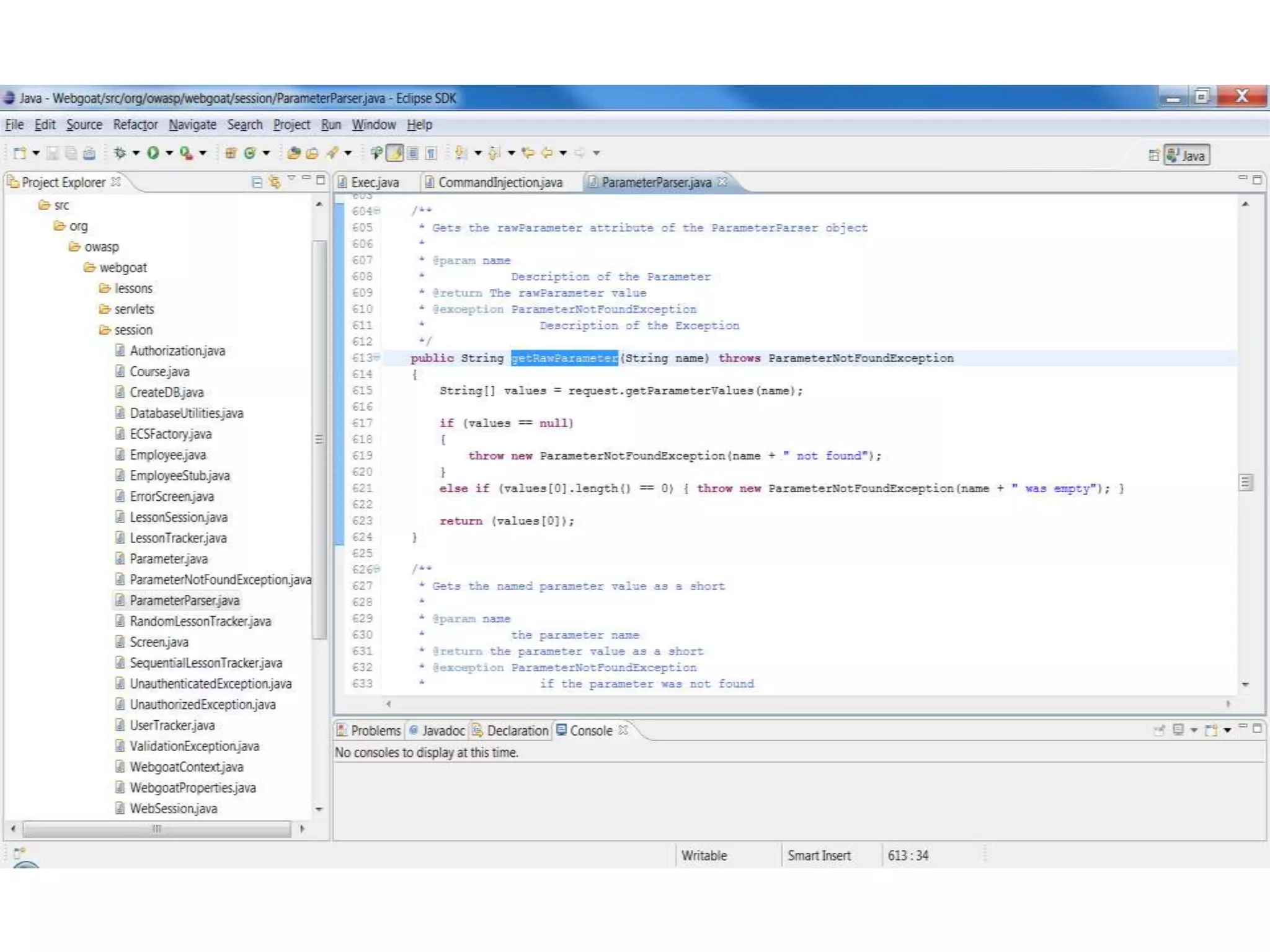Click the Open Type icon
1270x952 pixels.
tap(295, 152)
